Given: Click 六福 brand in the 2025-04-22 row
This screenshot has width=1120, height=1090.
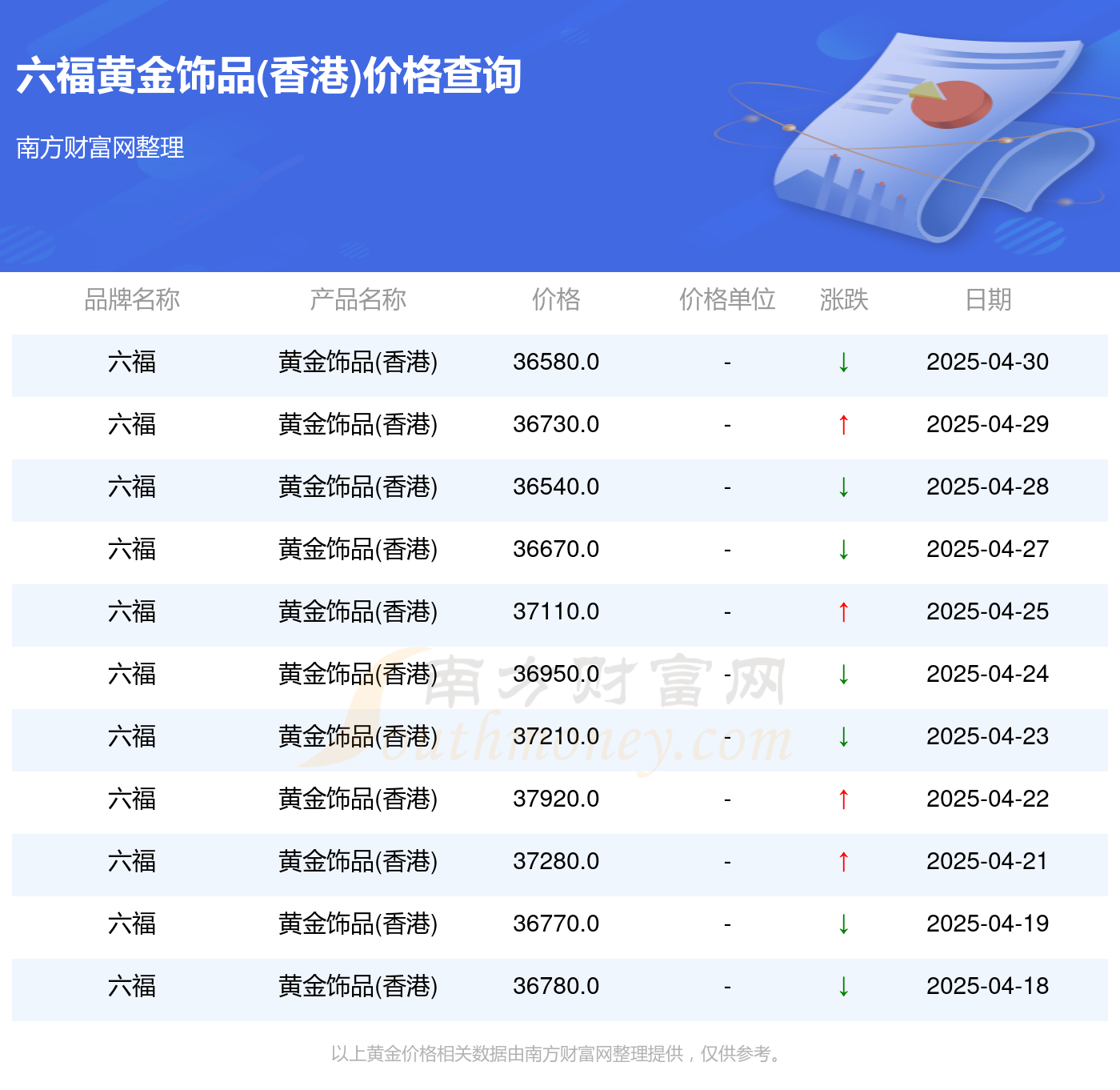Looking at the screenshot, I should click(132, 799).
